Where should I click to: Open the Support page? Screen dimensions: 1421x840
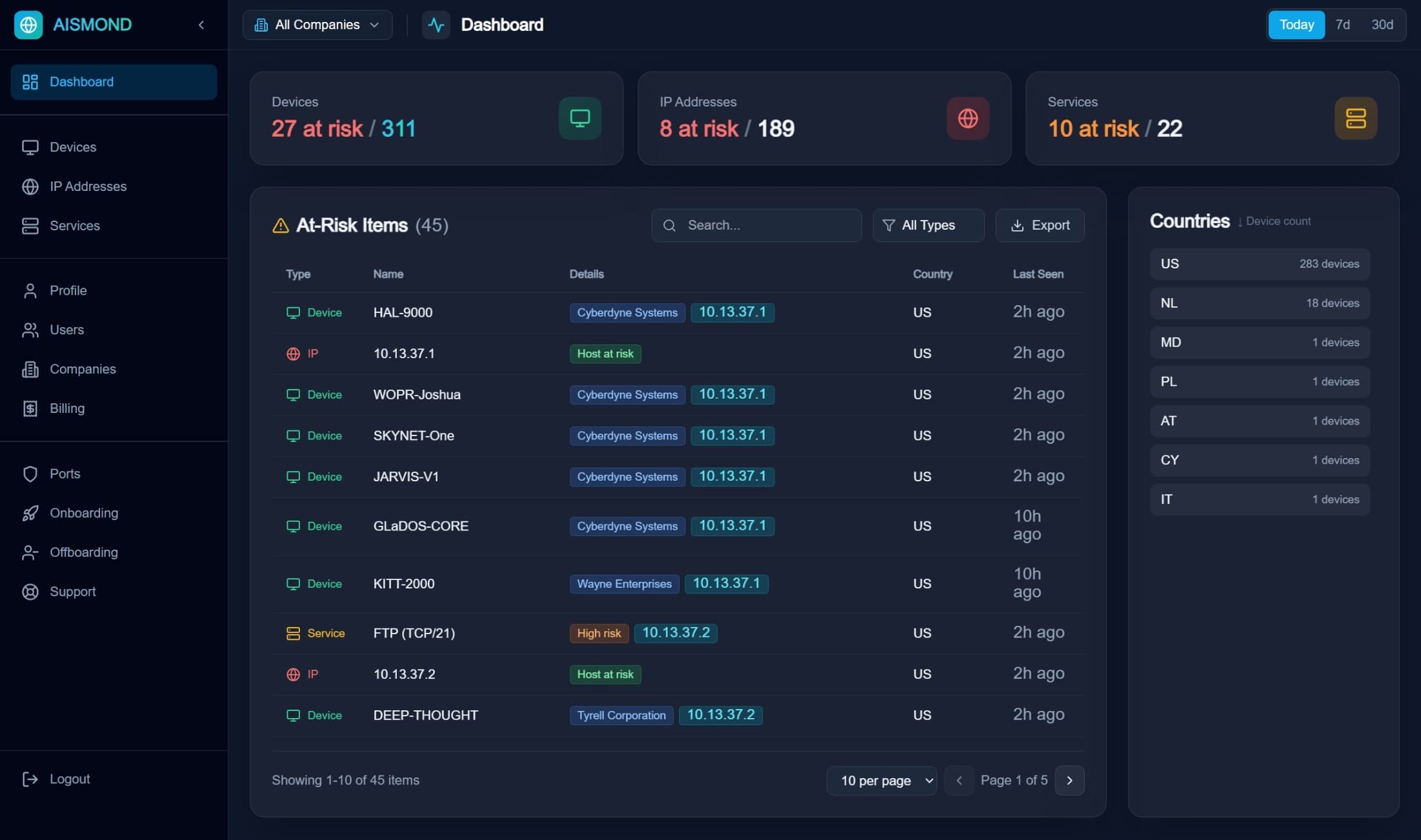73,592
